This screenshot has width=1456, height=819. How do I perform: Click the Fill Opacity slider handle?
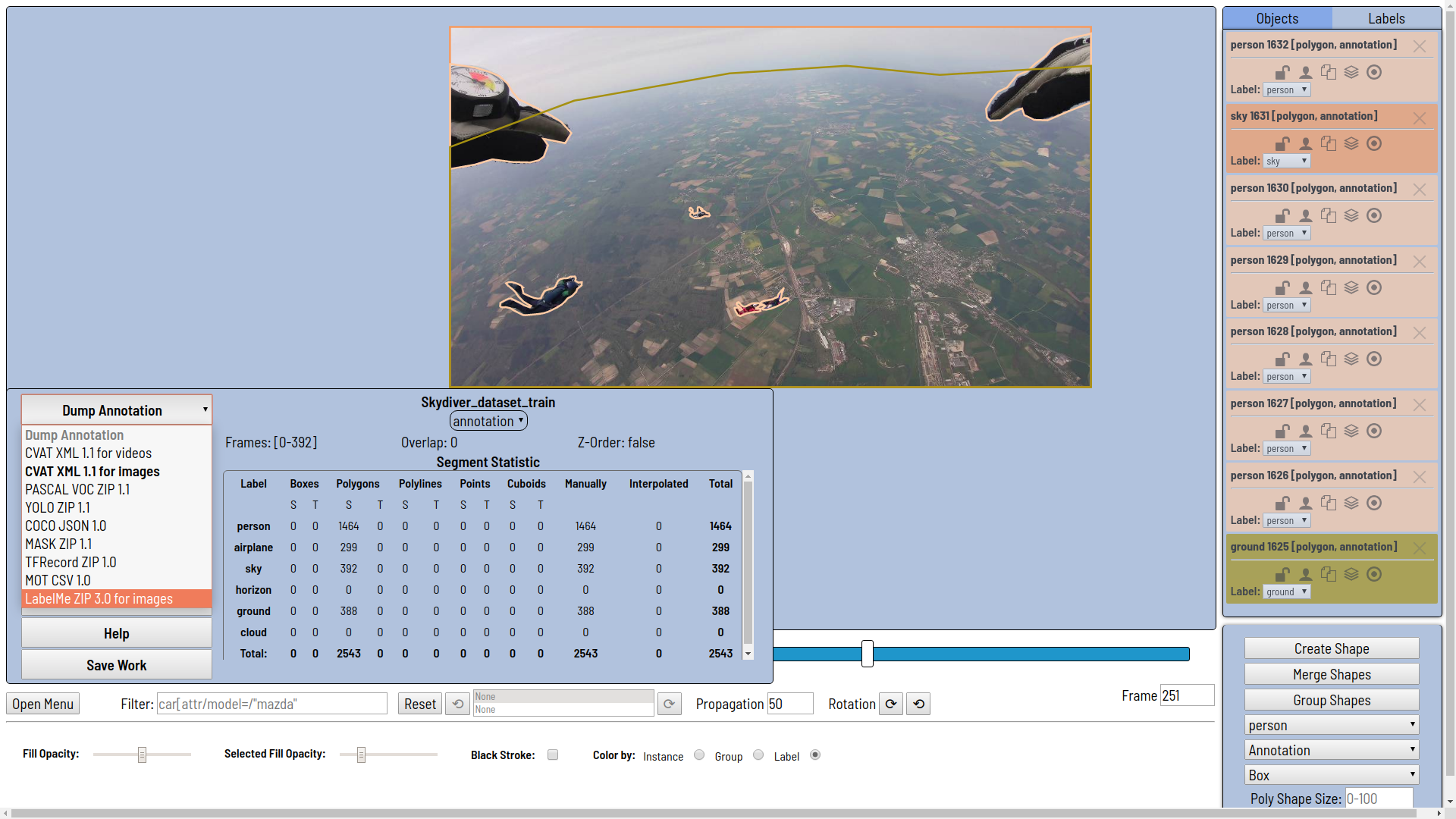(x=142, y=755)
